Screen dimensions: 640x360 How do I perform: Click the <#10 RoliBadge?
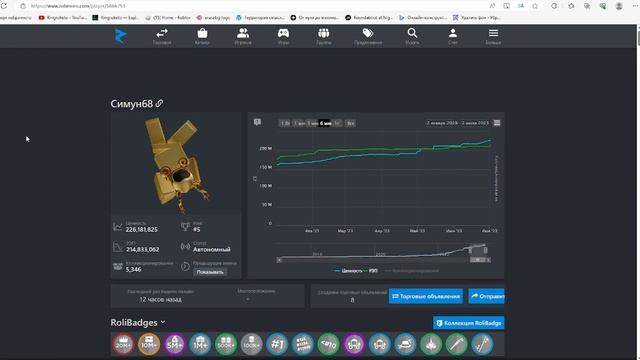329,344
